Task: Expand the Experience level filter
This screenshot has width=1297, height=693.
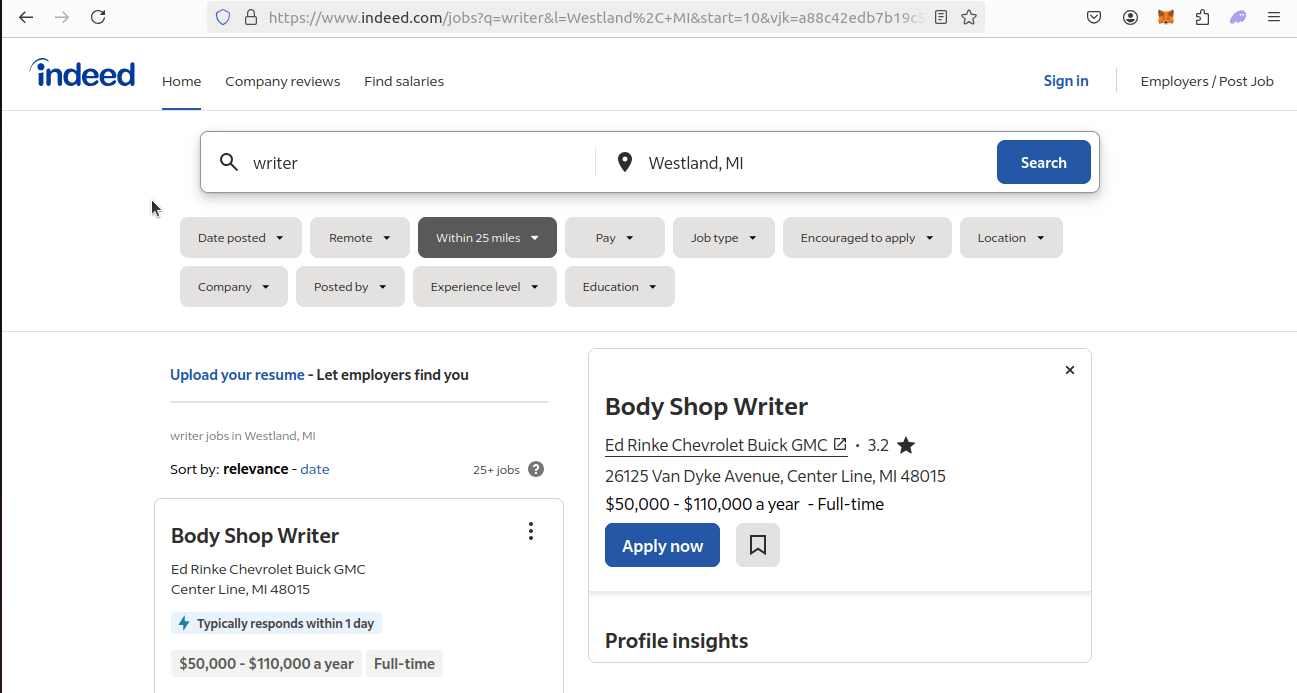Action: click(x=485, y=287)
